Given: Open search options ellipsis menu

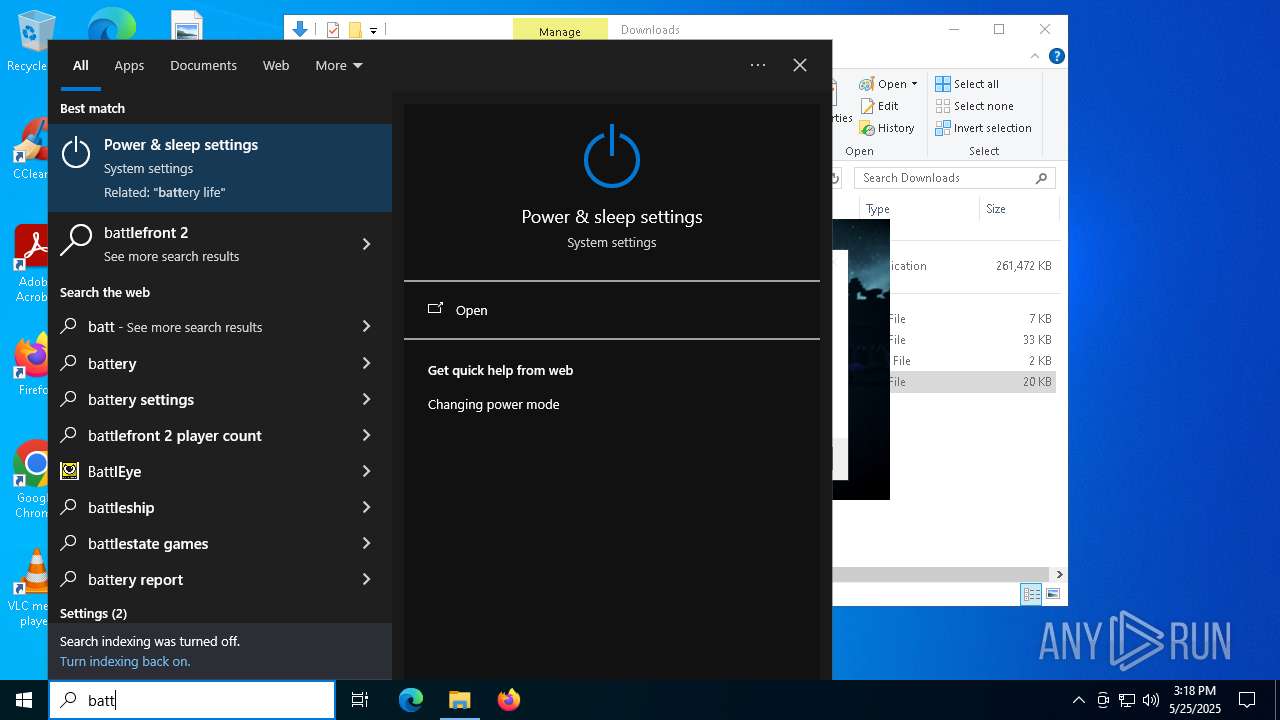Looking at the screenshot, I should coord(758,65).
